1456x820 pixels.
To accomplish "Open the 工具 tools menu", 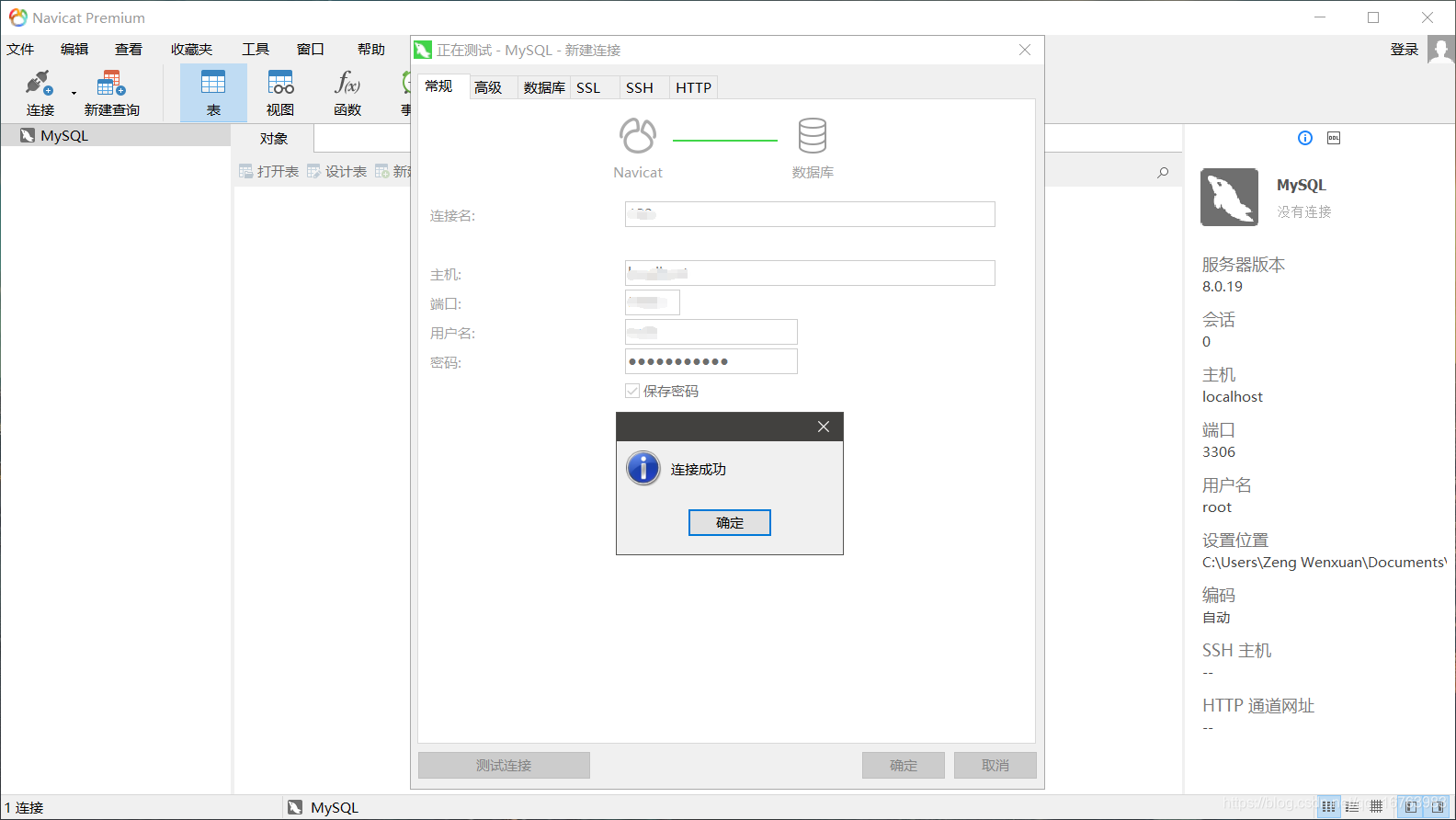I will (x=256, y=49).
